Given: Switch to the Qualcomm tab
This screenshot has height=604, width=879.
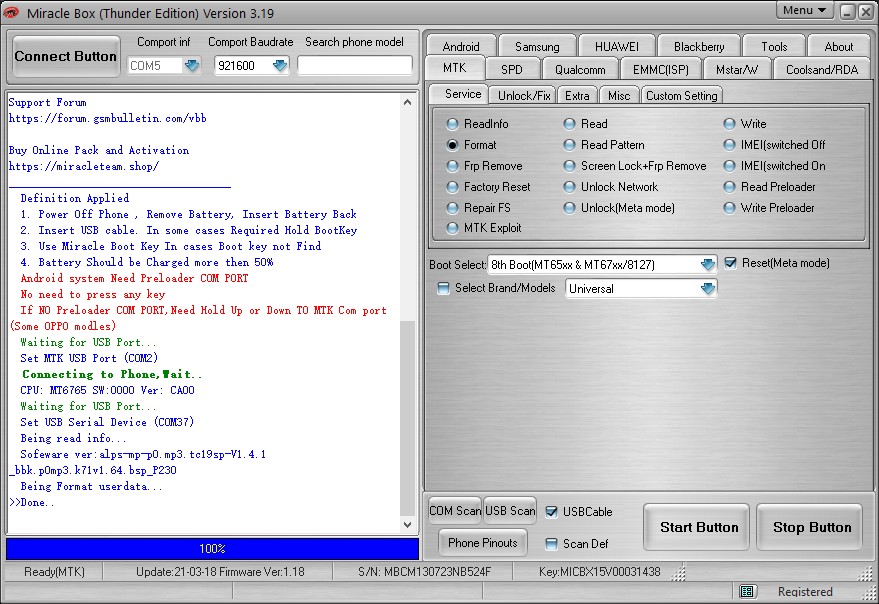Looking at the screenshot, I should pos(580,70).
